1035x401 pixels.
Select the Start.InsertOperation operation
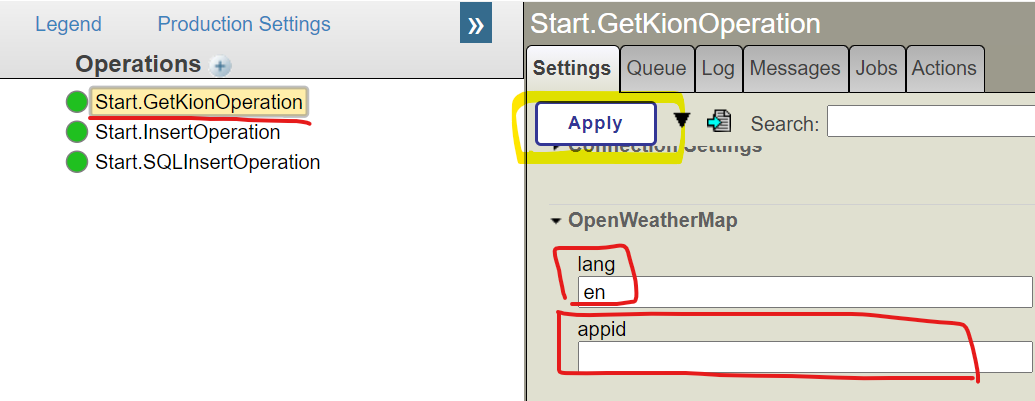(x=187, y=132)
